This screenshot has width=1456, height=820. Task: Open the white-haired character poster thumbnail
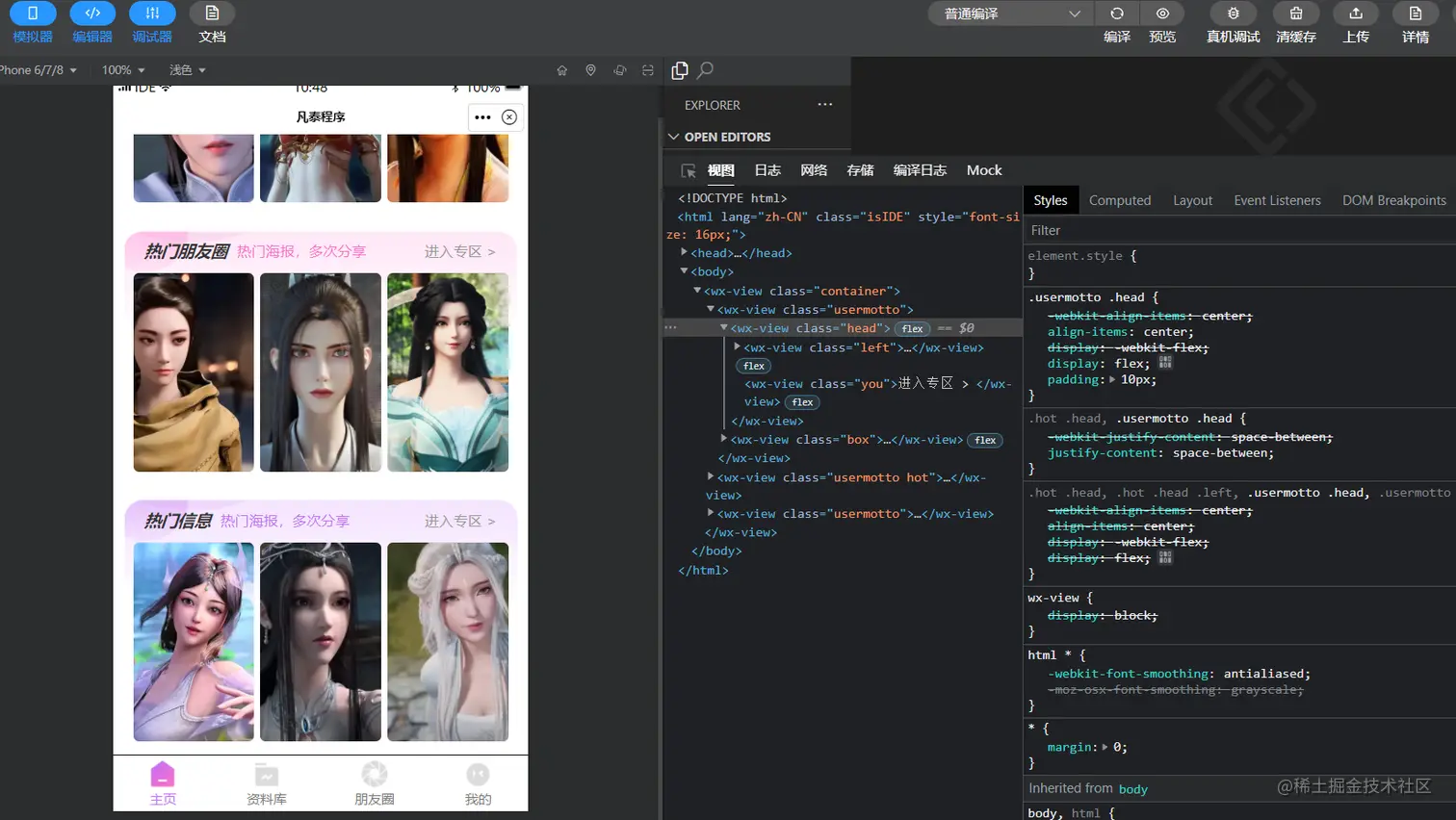448,642
